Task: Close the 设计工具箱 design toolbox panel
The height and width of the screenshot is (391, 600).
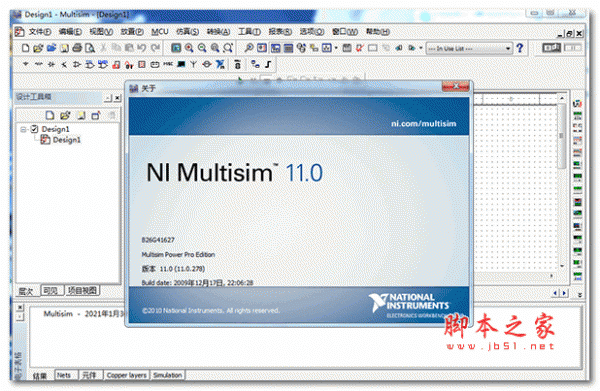Action: coord(117,98)
